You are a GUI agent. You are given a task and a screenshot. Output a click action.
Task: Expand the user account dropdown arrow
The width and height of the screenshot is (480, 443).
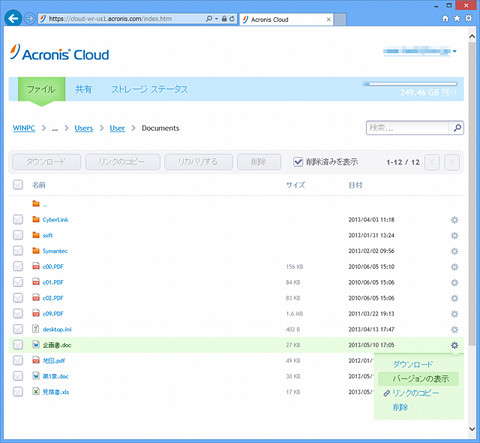tap(455, 51)
